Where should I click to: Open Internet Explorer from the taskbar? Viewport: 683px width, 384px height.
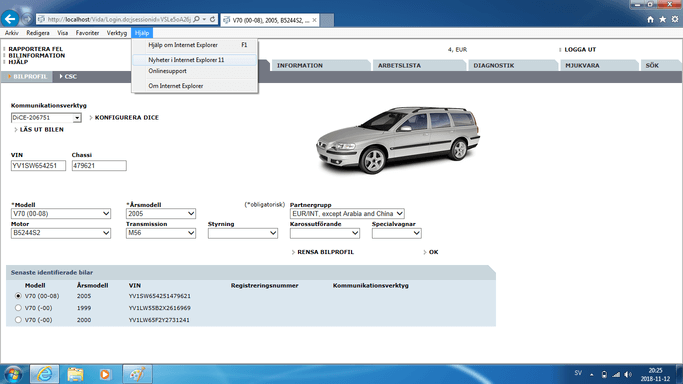(x=44, y=374)
